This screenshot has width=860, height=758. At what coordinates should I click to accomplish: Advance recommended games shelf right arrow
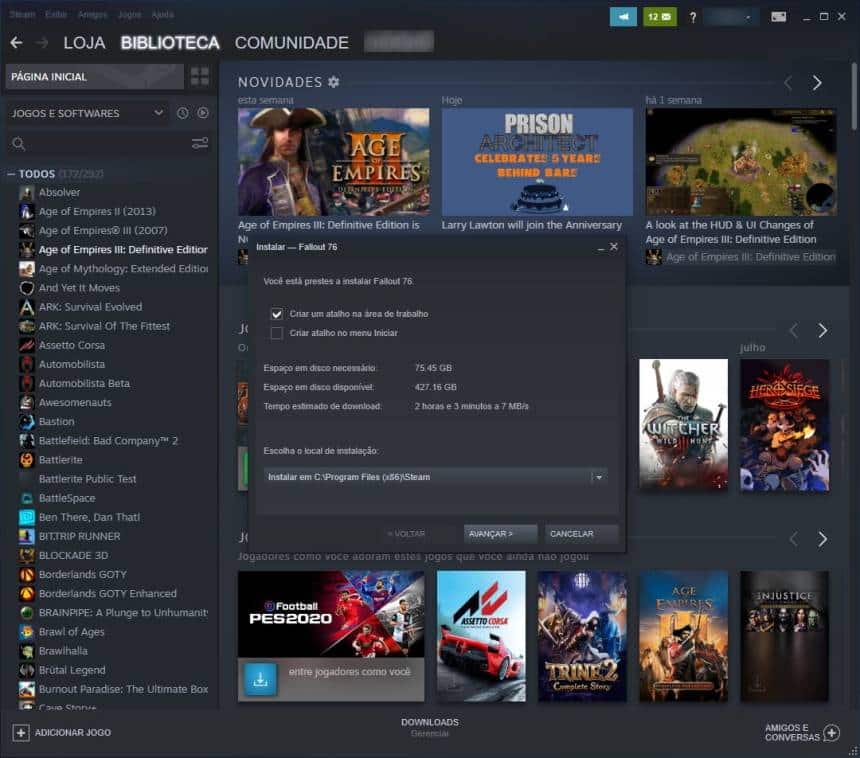click(823, 539)
